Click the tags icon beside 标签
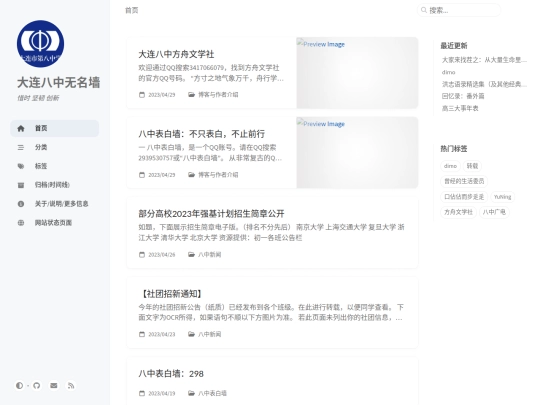540x405 pixels. point(21,166)
